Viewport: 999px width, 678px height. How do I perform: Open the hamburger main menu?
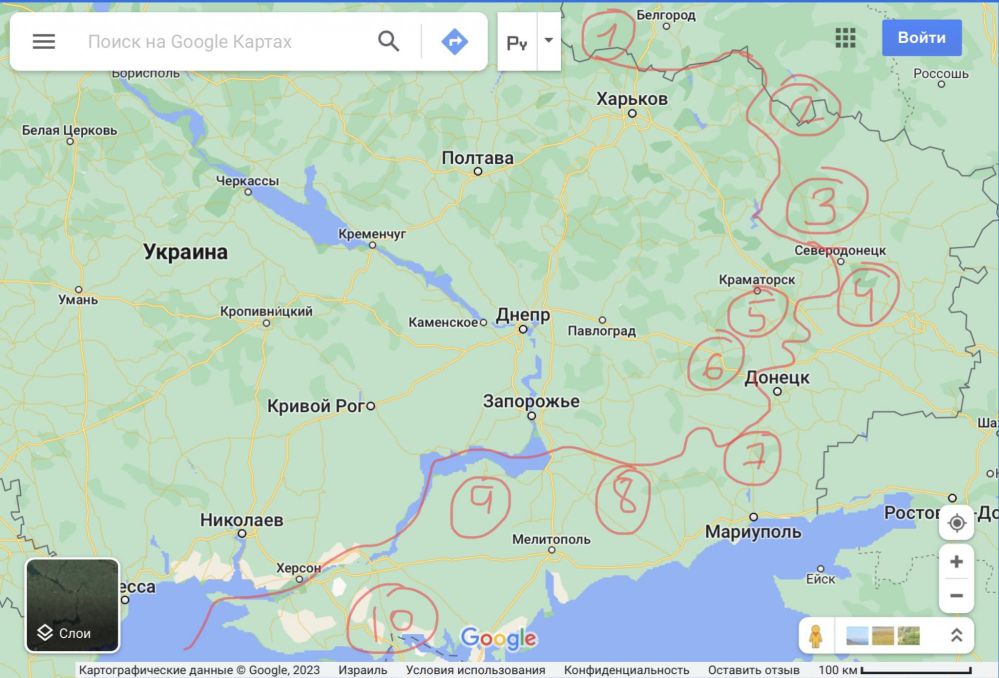coord(44,41)
